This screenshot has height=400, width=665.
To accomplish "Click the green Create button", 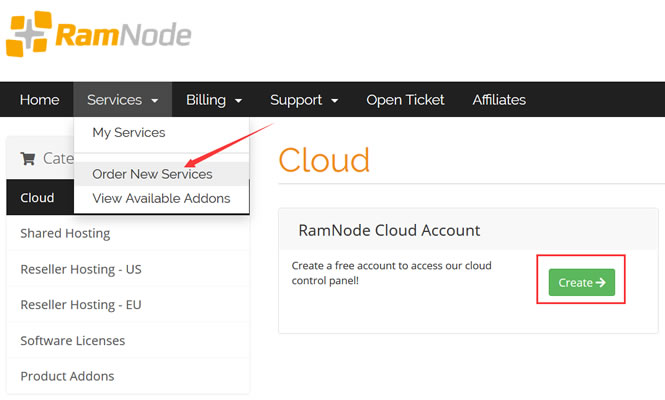I will [x=581, y=282].
